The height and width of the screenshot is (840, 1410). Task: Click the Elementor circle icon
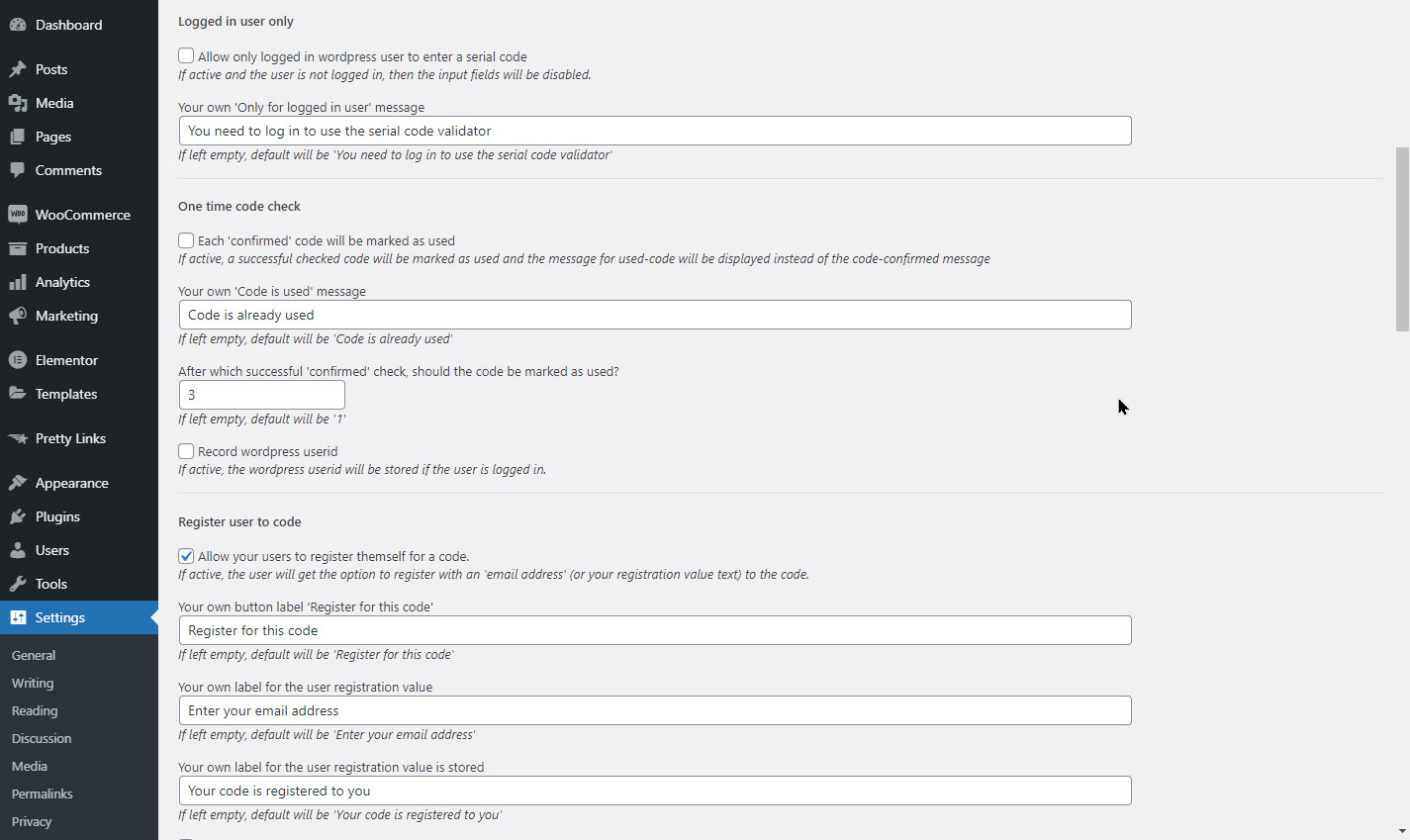click(x=18, y=360)
